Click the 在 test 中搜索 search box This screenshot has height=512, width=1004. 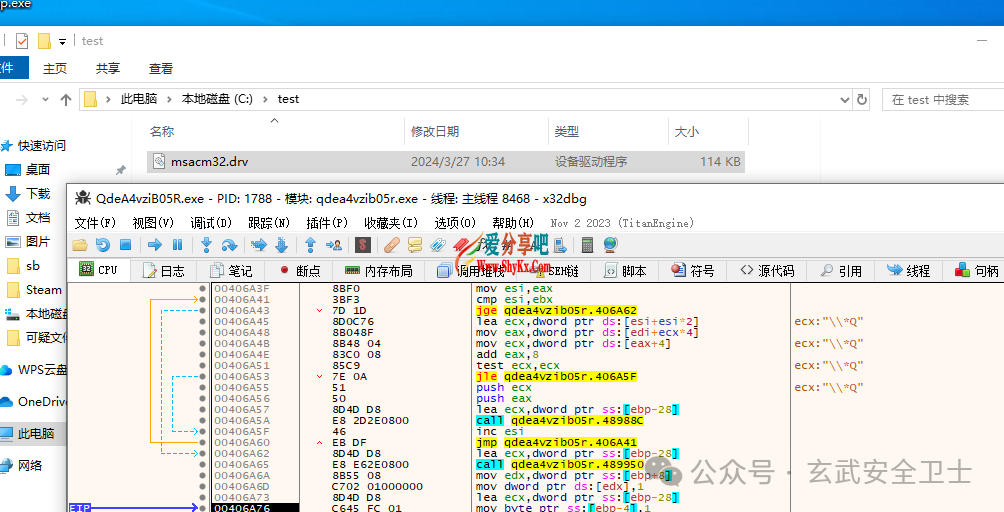940,99
